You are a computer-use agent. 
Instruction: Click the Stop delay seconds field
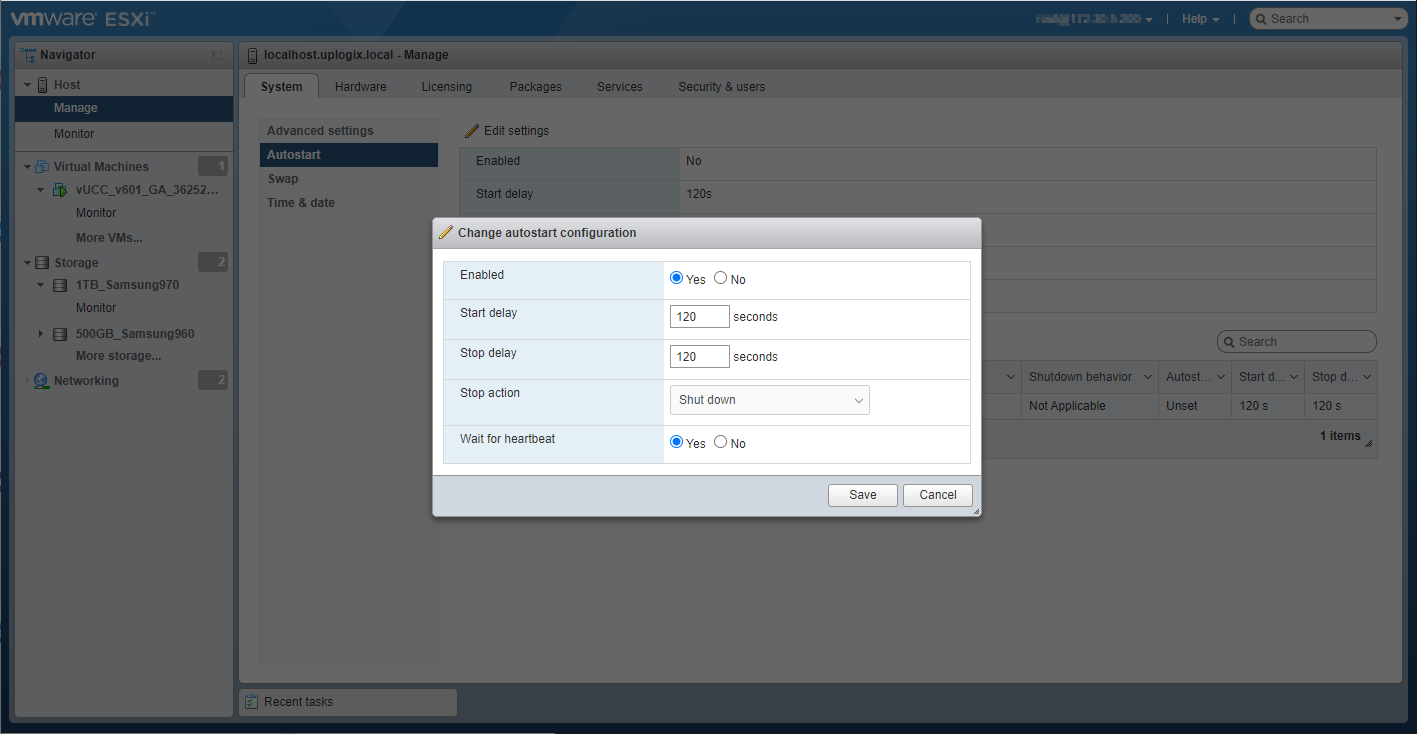700,356
